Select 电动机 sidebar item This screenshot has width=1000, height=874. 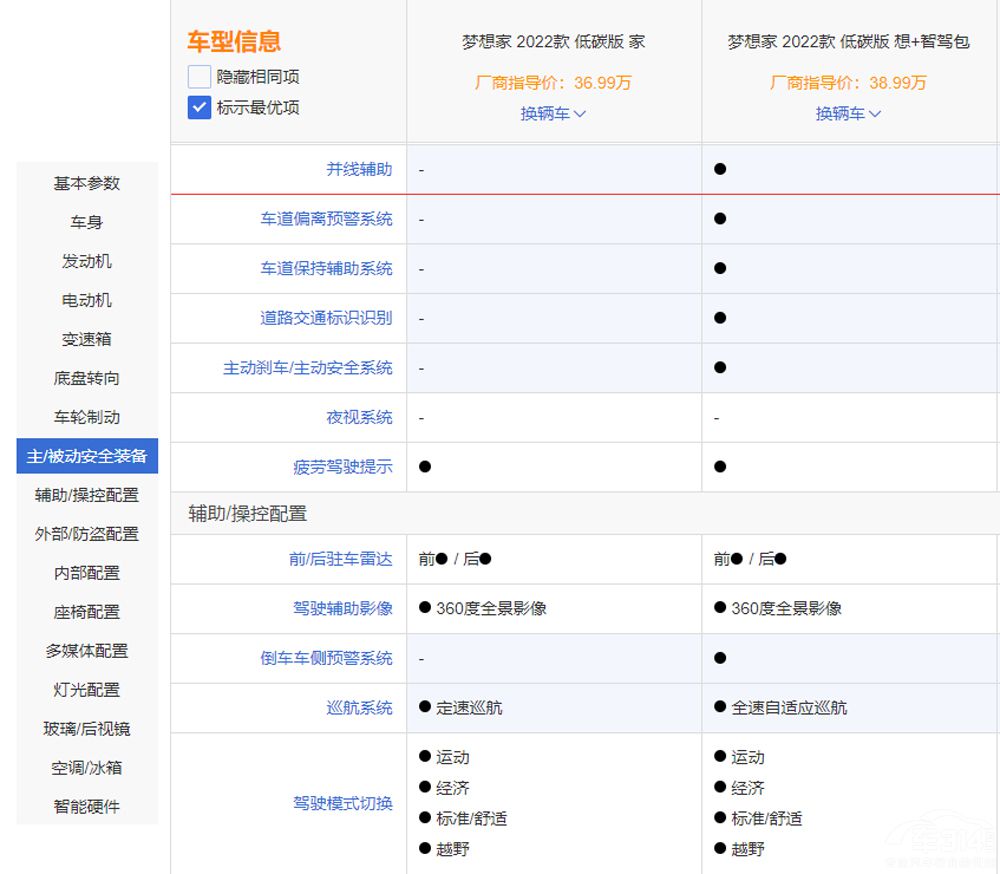click(x=87, y=300)
